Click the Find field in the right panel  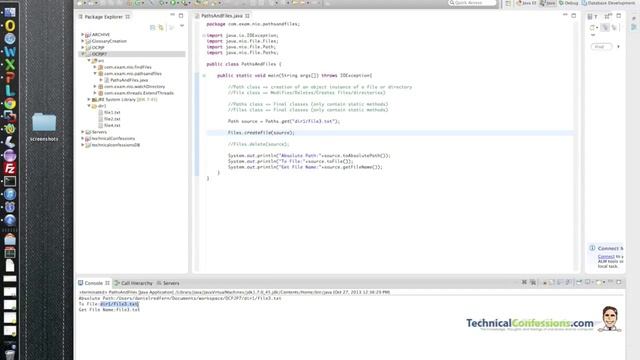(x=602, y=47)
